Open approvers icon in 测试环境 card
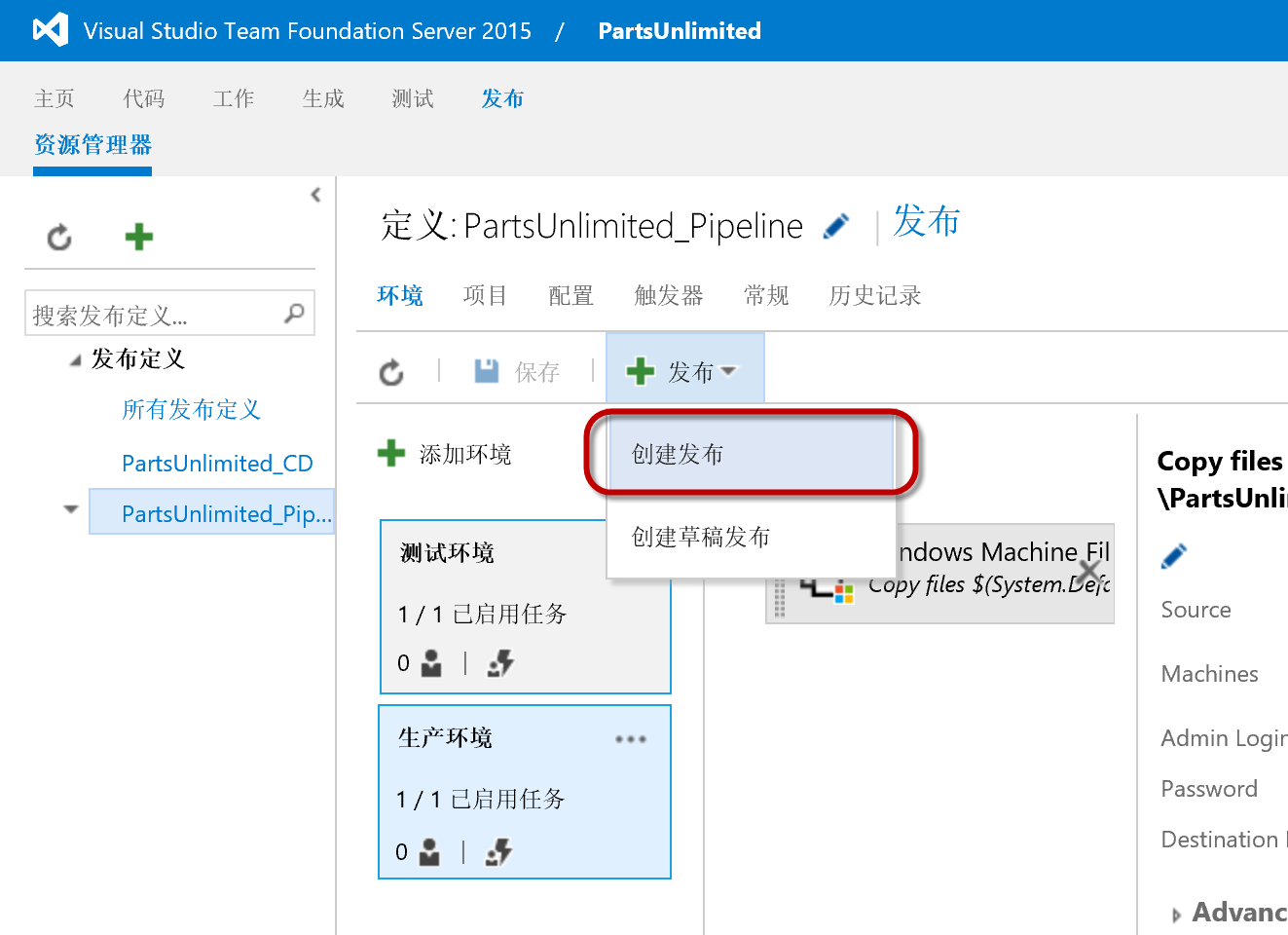 tap(431, 663)
